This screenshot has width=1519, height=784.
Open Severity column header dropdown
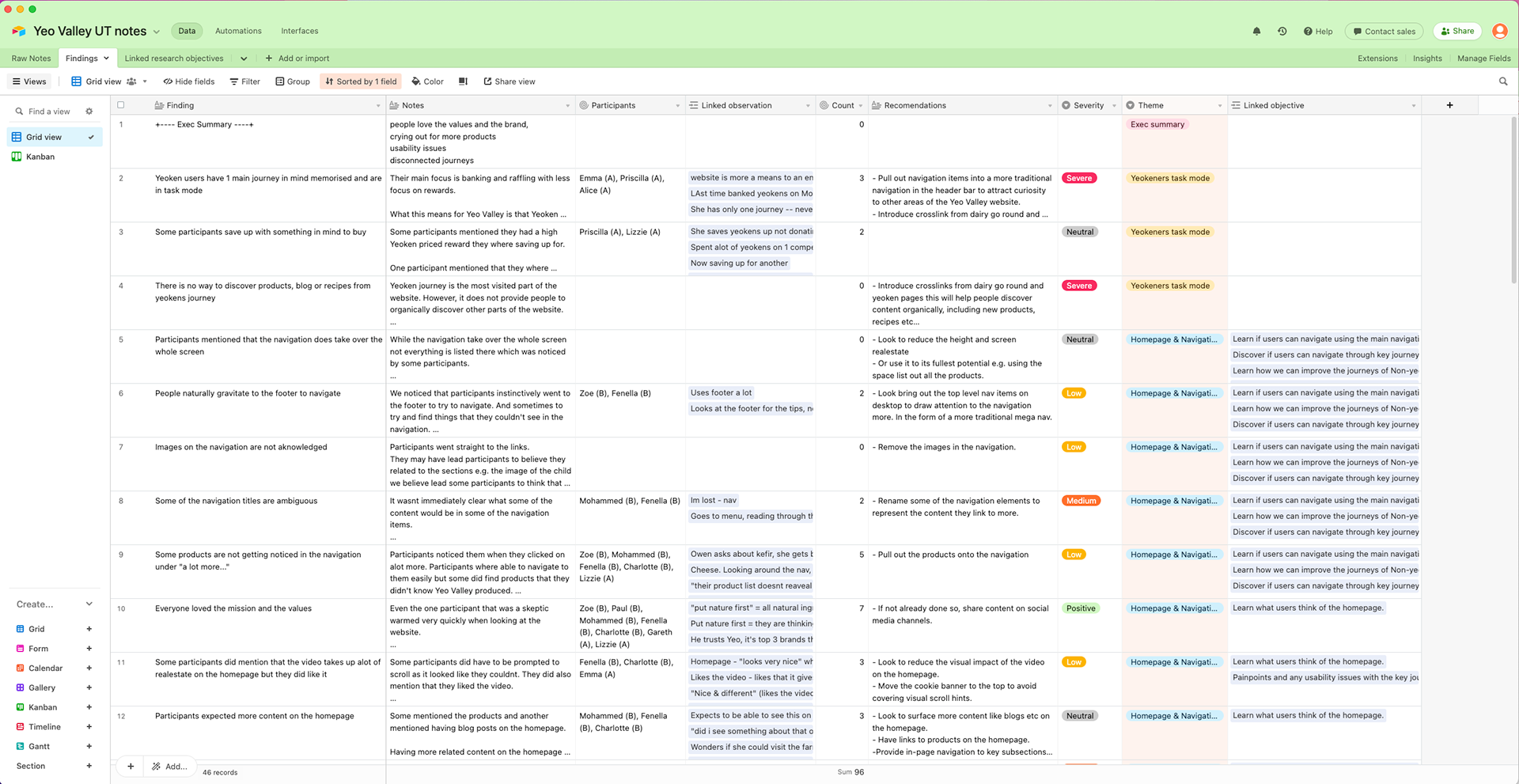[x=1114, y=105]
